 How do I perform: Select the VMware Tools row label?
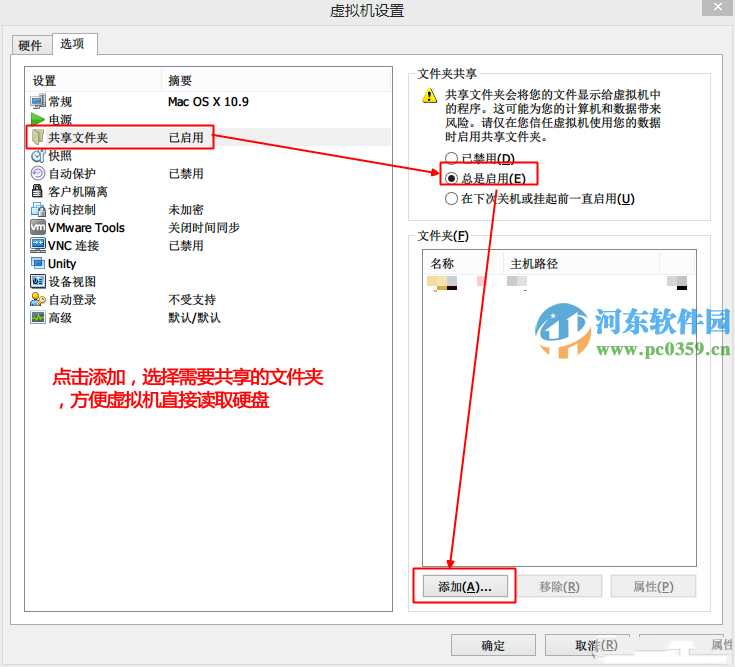tap(86, 227)
